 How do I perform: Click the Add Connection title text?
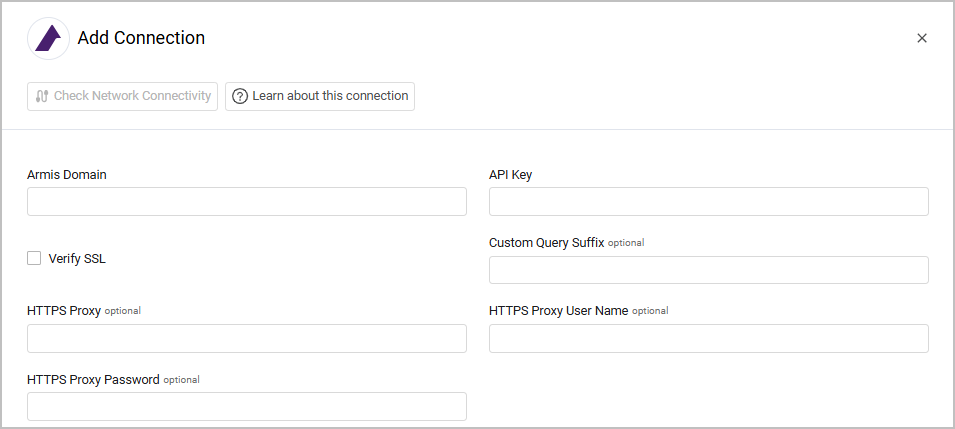coord(141,38)
